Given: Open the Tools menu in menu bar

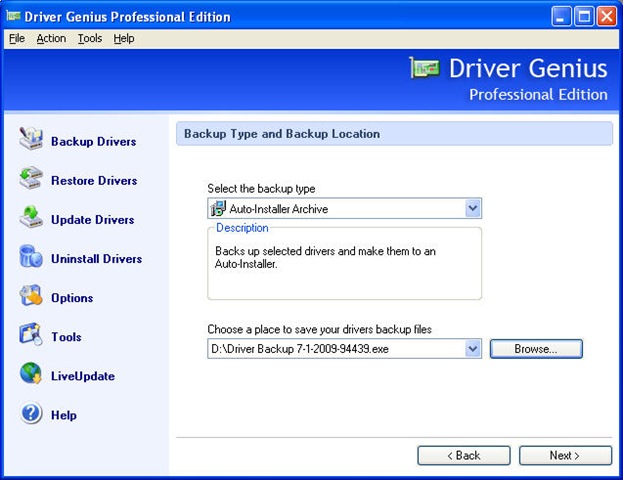Looking at the screenshot, I should tap(90, 39).
